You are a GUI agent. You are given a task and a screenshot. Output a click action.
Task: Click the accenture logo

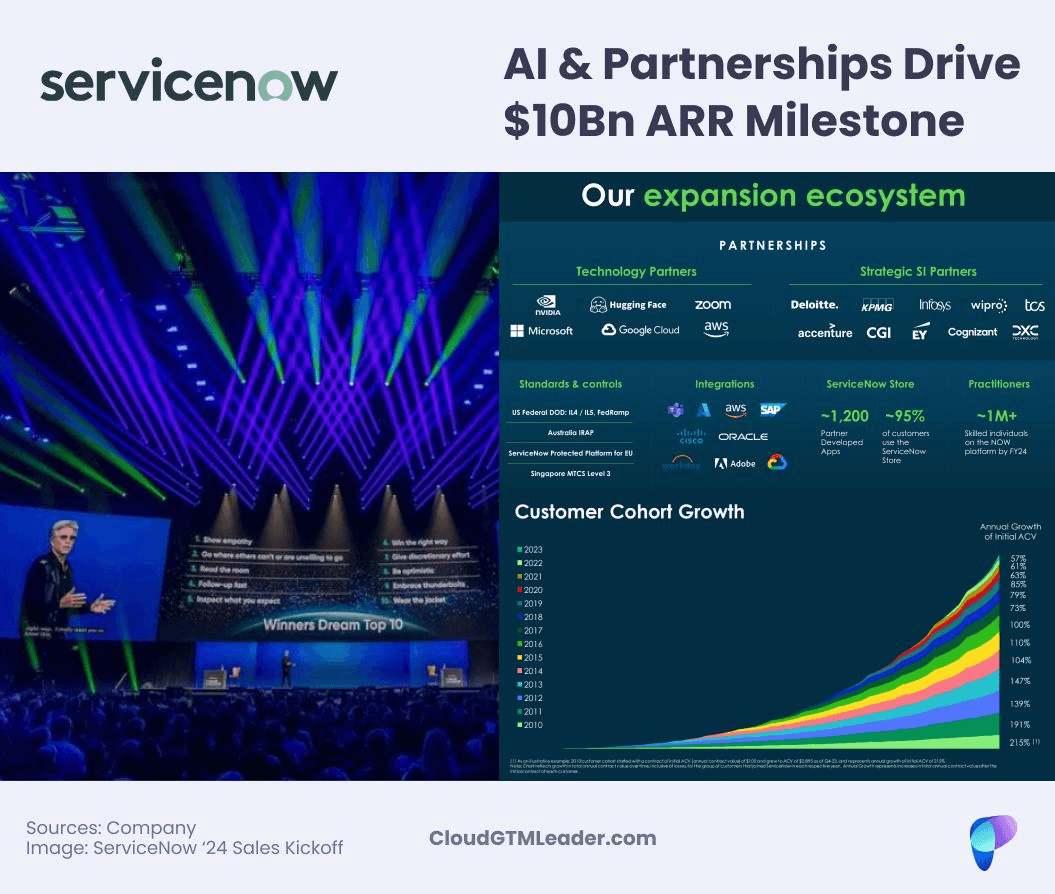825,332
